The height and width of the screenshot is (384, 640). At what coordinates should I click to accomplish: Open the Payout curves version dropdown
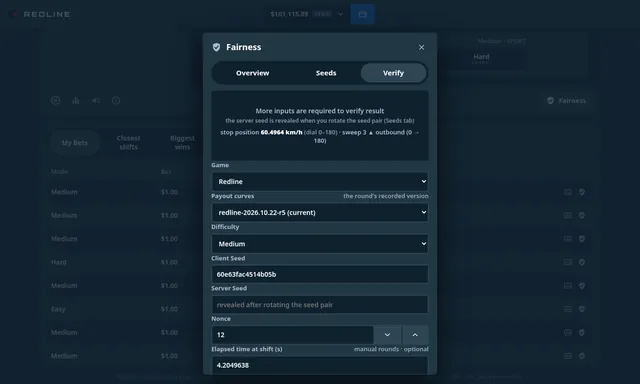pyautogui.click(x=320, y=213)
